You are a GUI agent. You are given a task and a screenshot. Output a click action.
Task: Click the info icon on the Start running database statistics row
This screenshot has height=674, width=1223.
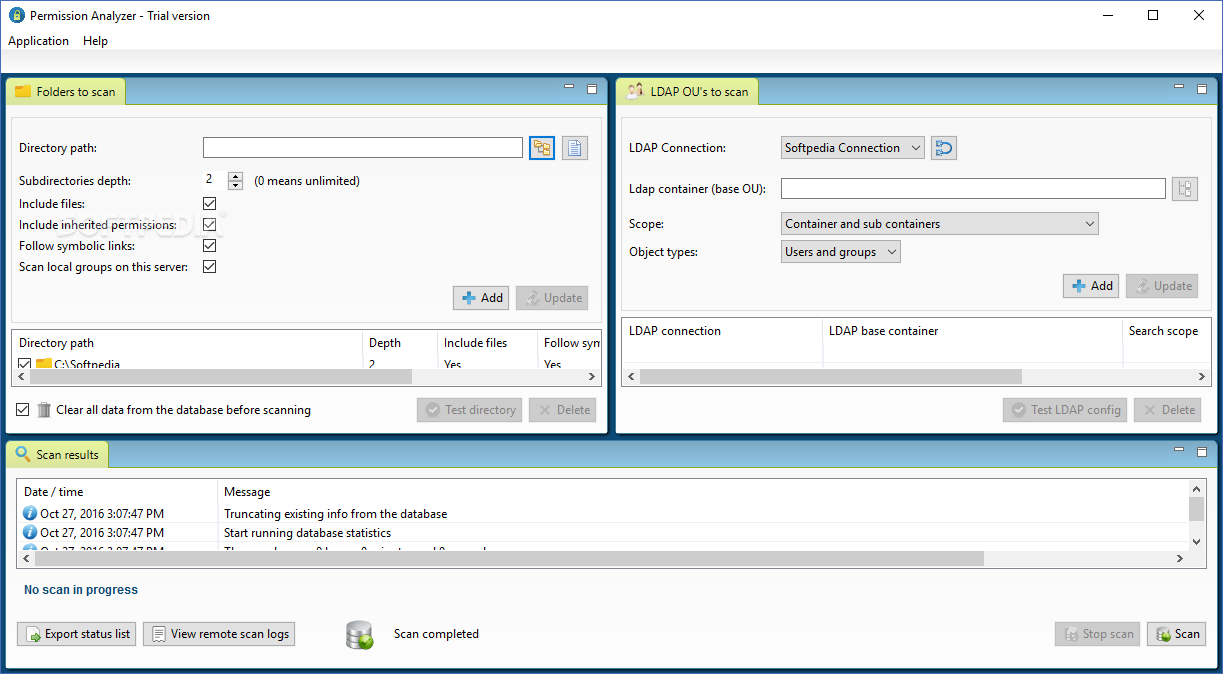30,533
